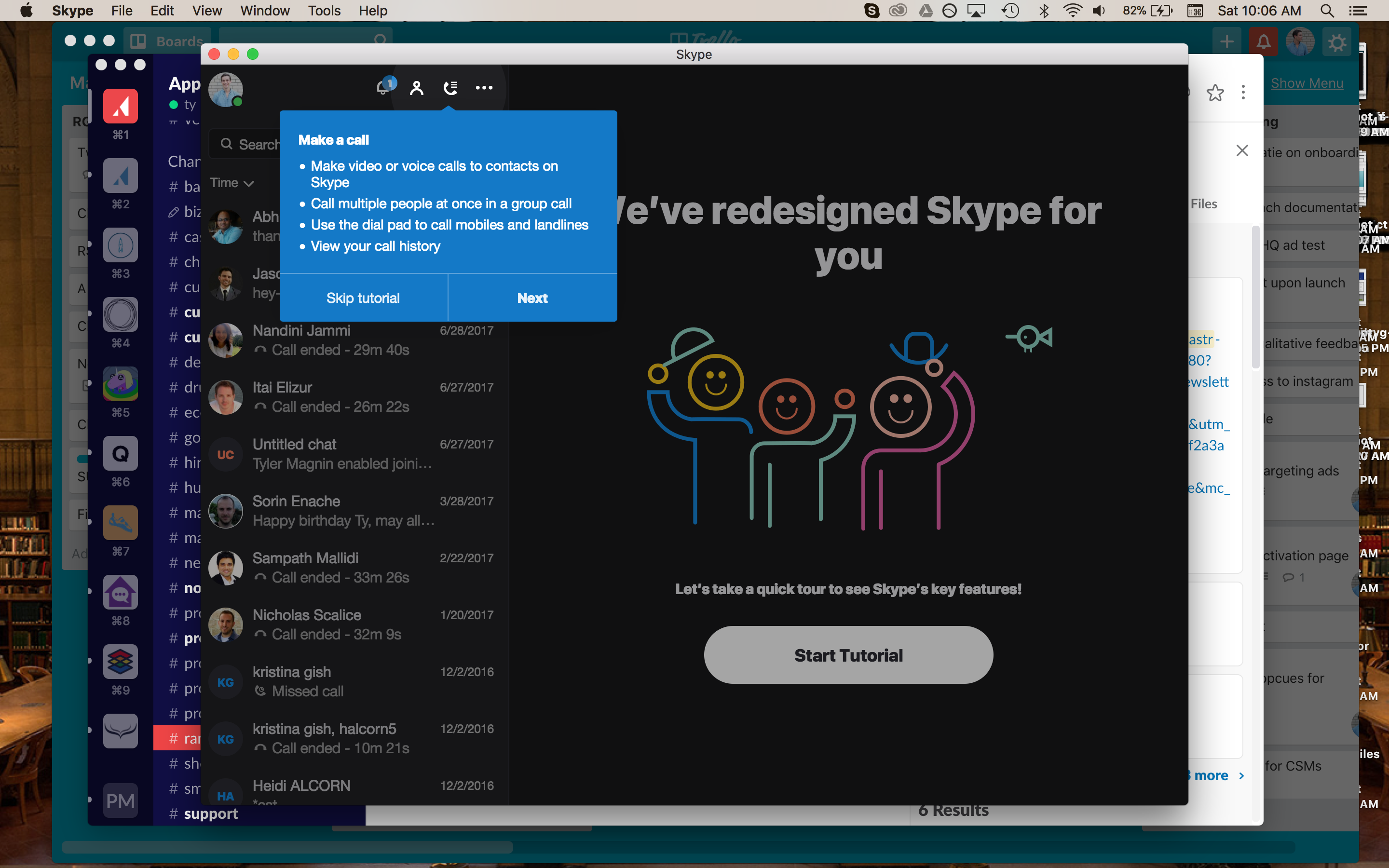
Task: Open the Trello notifications bell
Action: 1263,41
